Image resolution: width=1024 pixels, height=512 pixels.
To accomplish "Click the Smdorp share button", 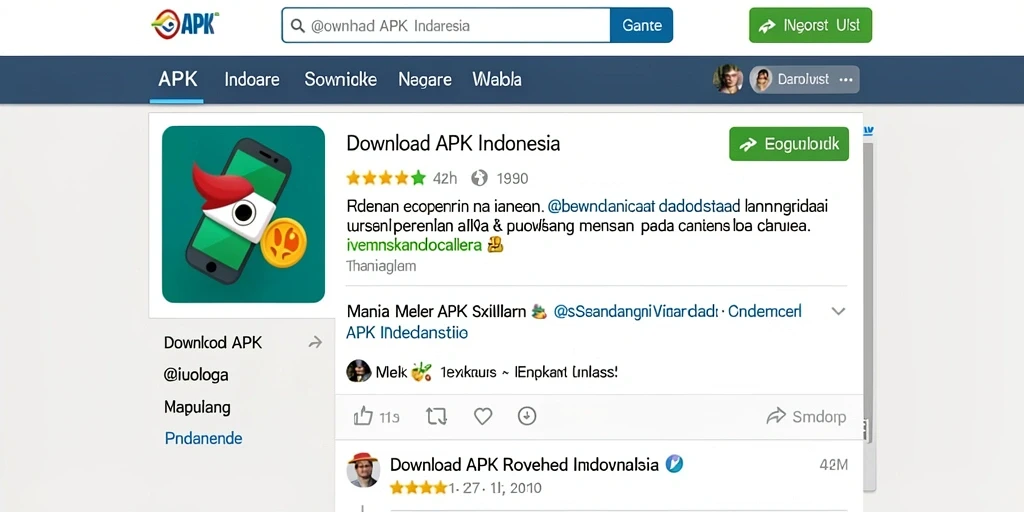I will coord(807,417).
